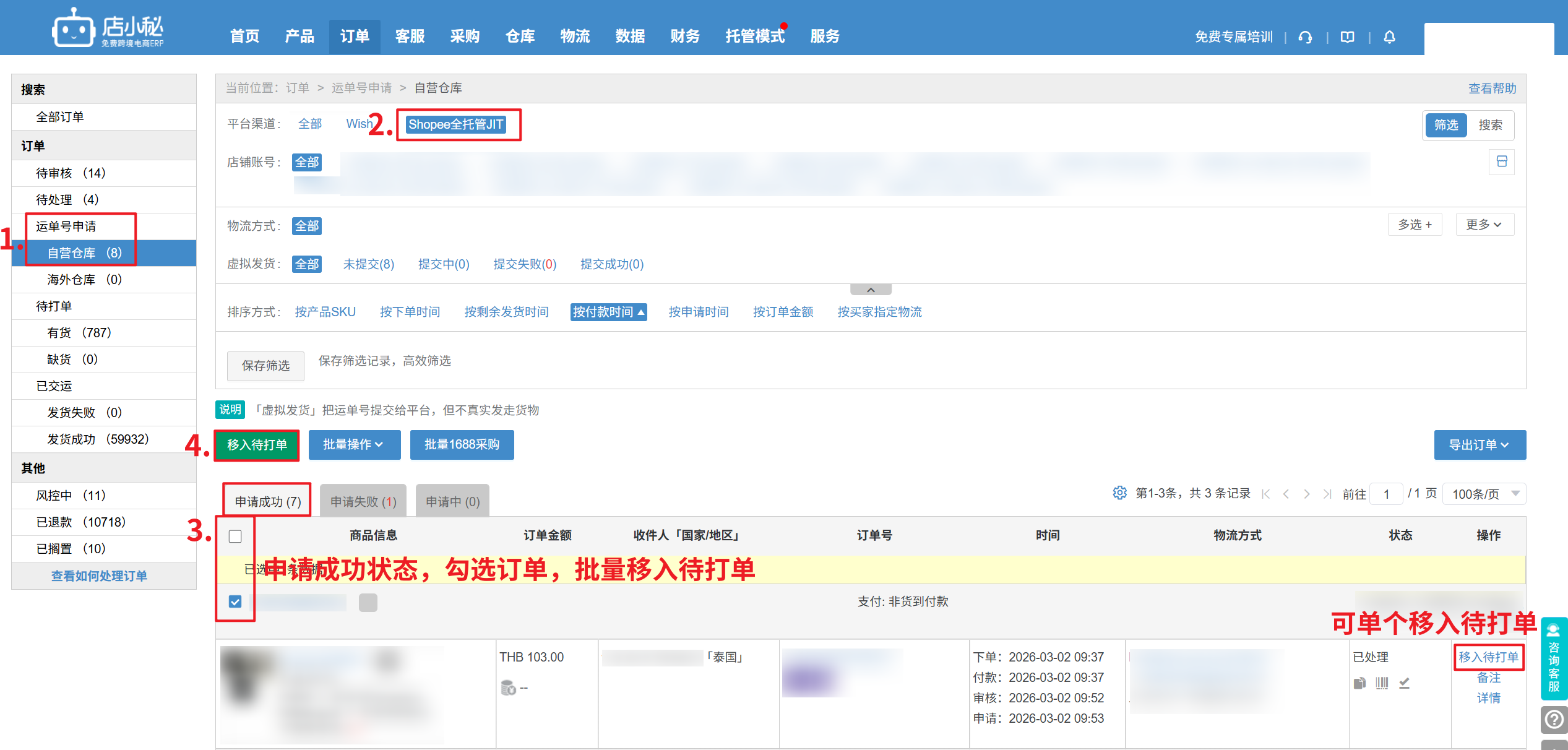This screenshot has height=750, width=1568.
Task: Open the 100条/页 page size dropdown
Action: click(x=1484, y=494)
